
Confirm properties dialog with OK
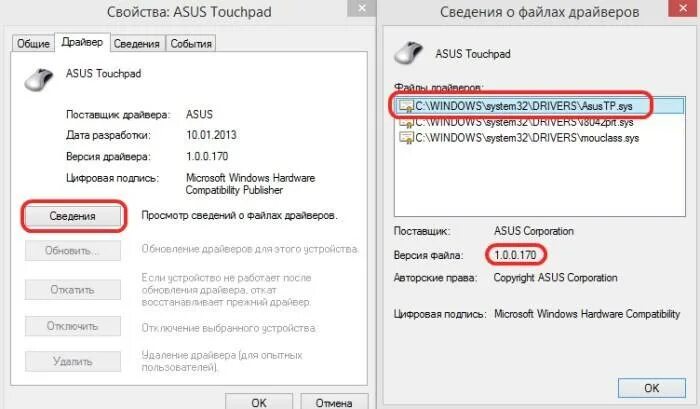tap(259, 401)
